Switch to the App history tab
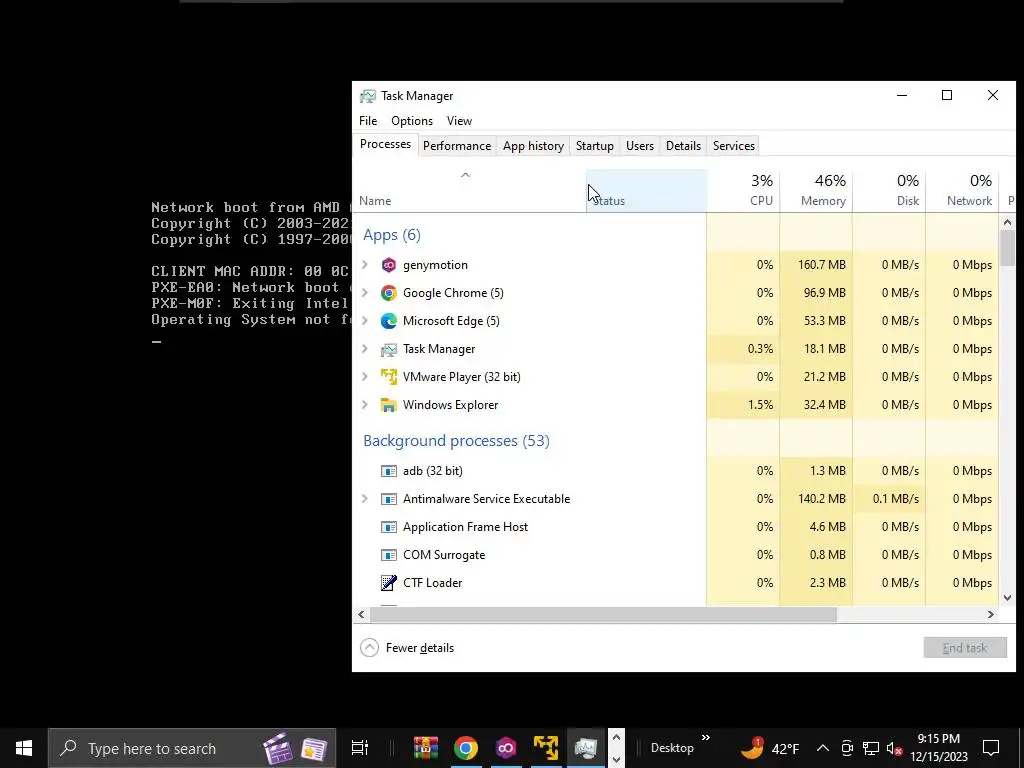 pos(533,146)
